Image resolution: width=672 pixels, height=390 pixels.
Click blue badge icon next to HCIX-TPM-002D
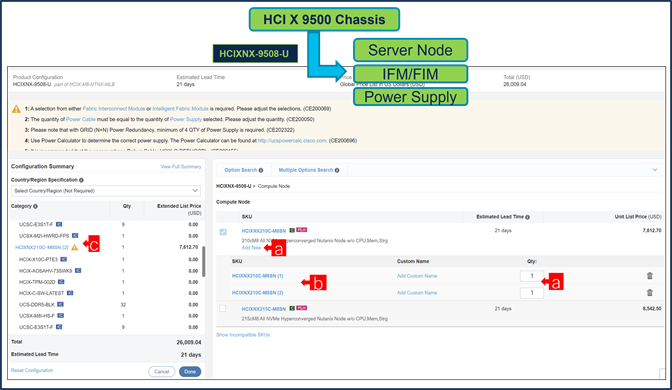click(61, 282)
